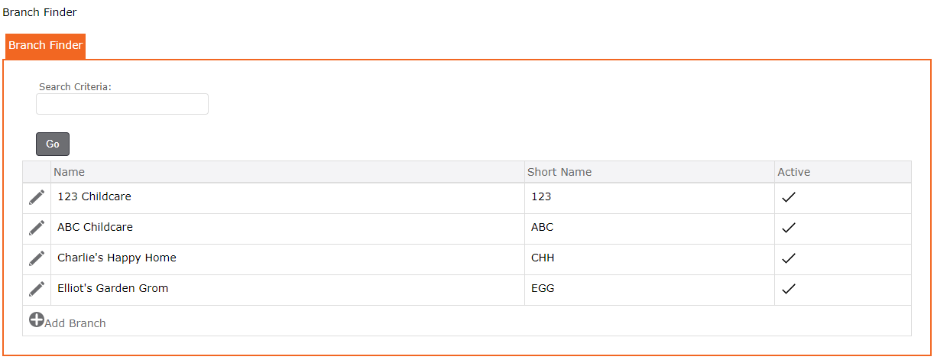Select the orange Branch Finder tab

46,46
